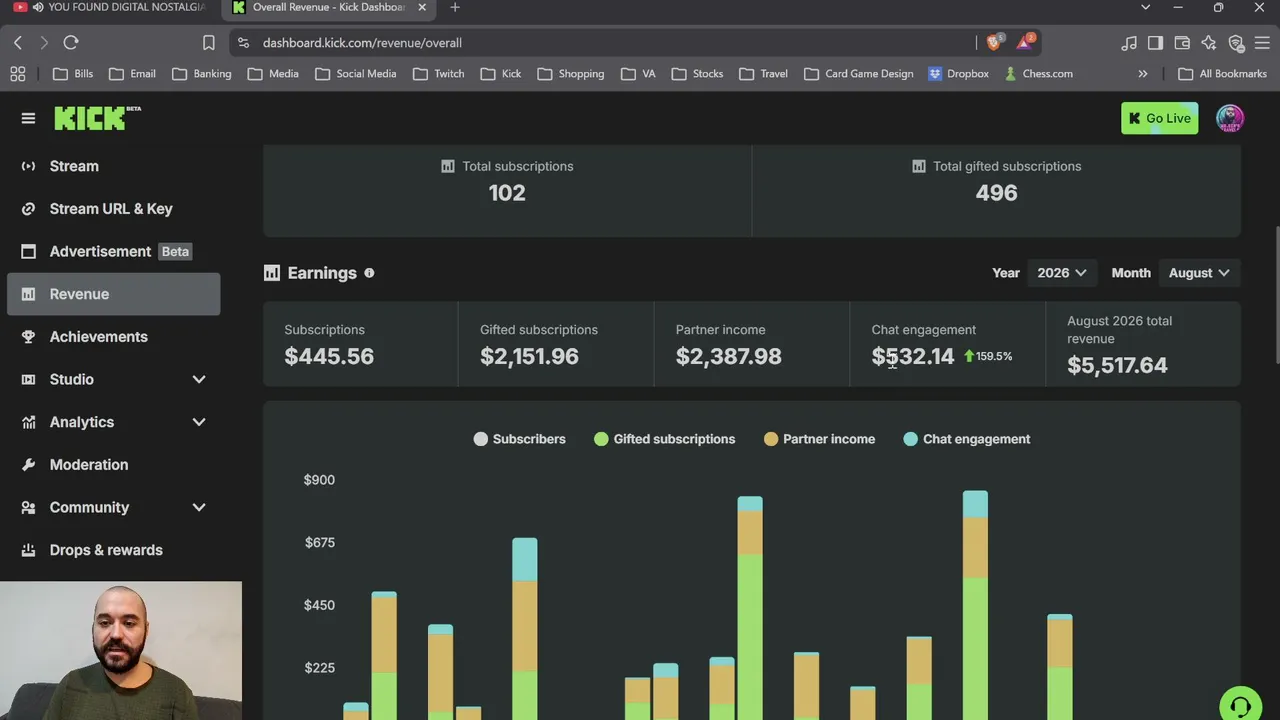Open Advertisement Beta page
1280x720 pixels.
tap(113, 251)
